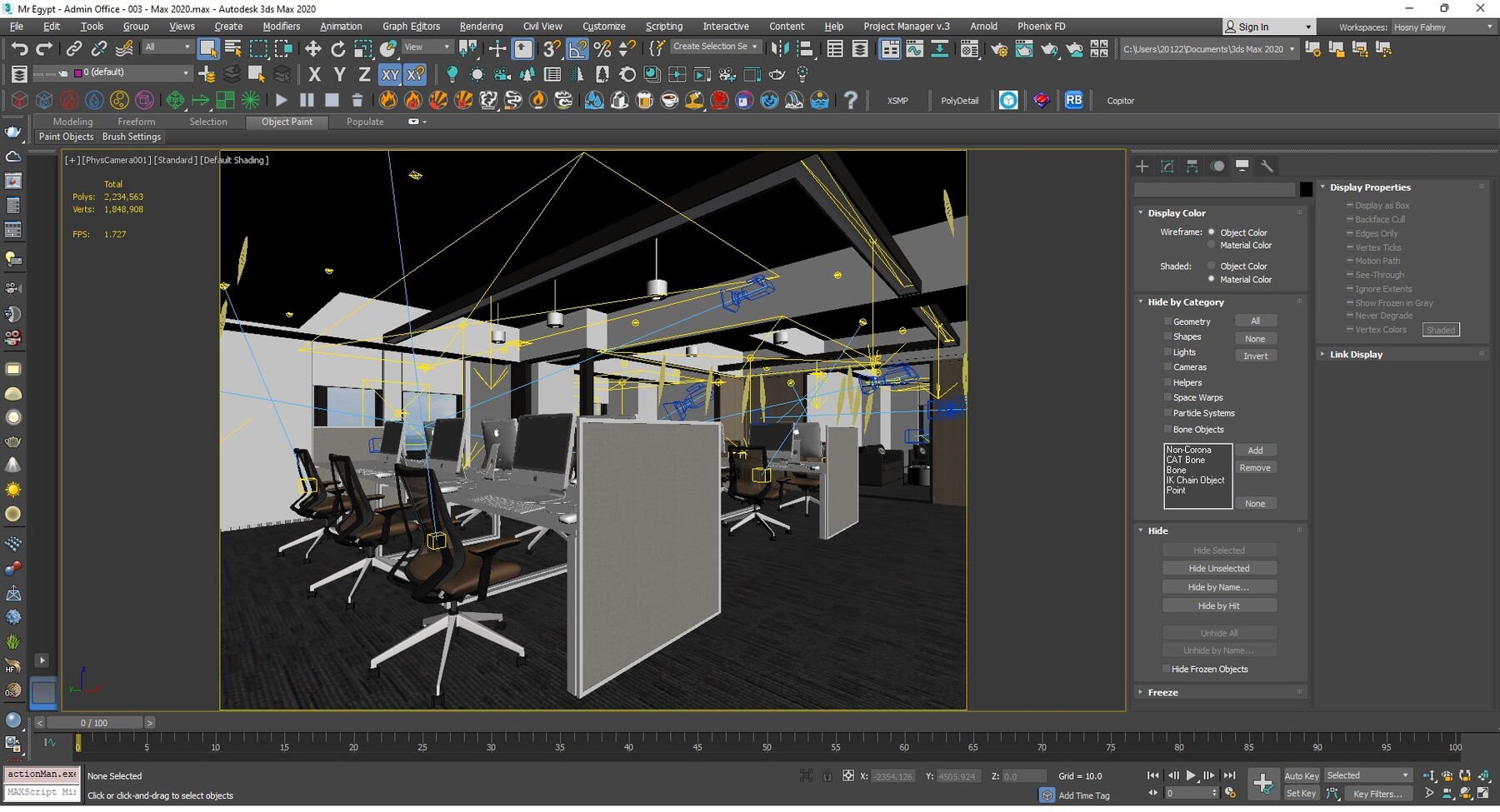Screen dimensions: 1500x812
Task: Click the Key Filters button
Action: pyautogui.click(x=1378, y=793)
